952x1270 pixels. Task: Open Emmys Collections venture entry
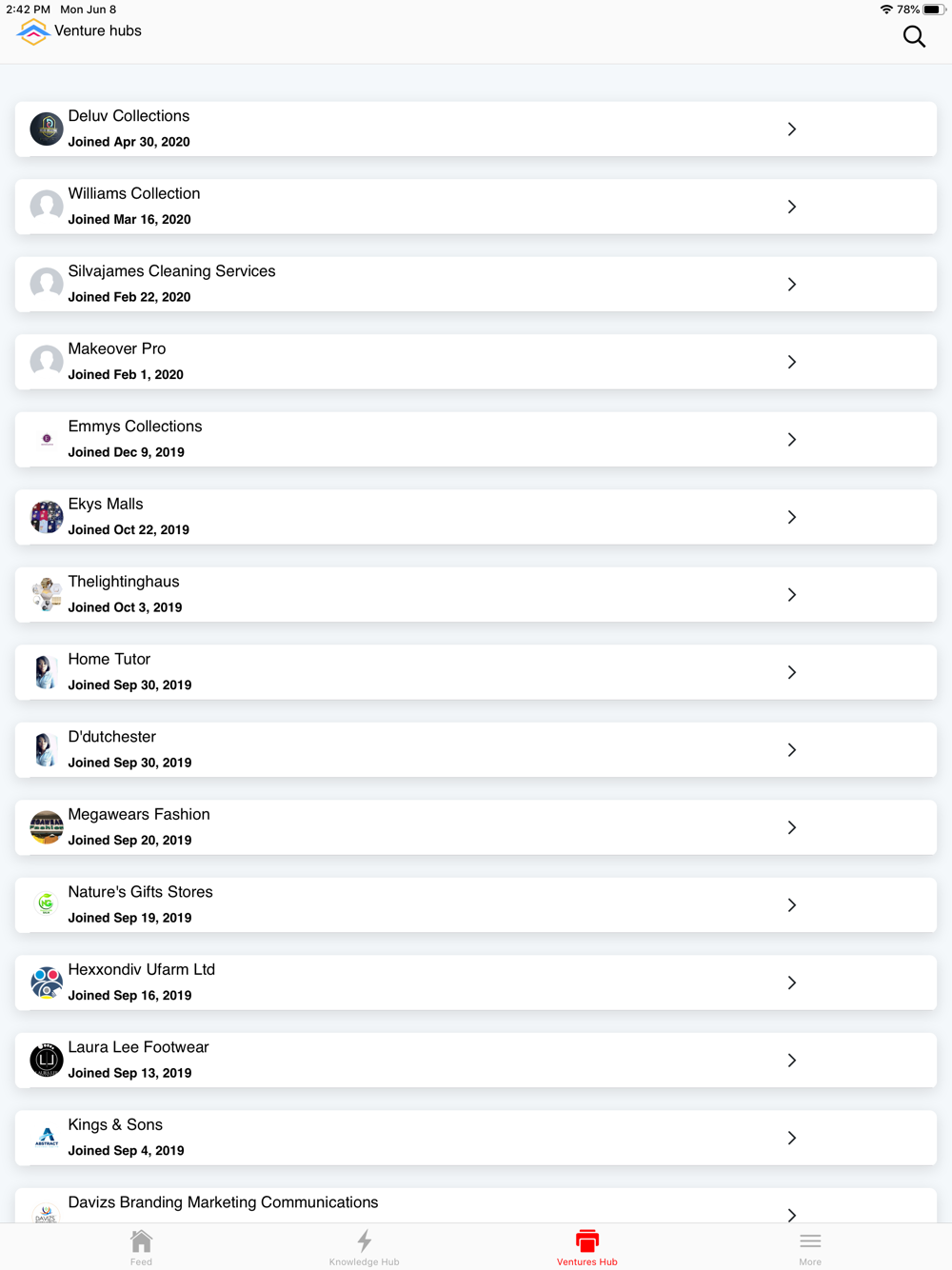coord(476,439)
